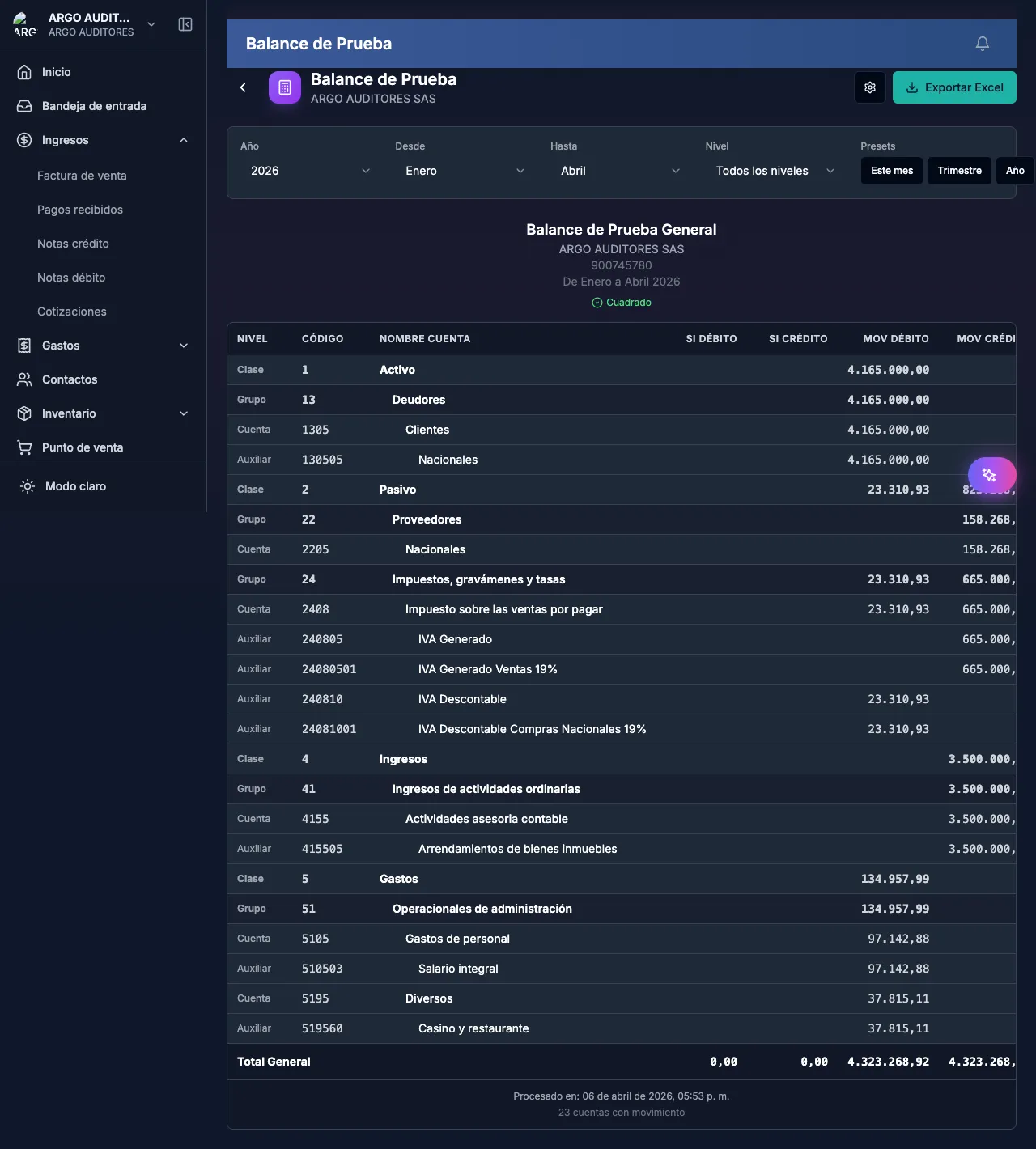
Task: Click the Clientes account row 1305
Action: (x=427, y=430)
